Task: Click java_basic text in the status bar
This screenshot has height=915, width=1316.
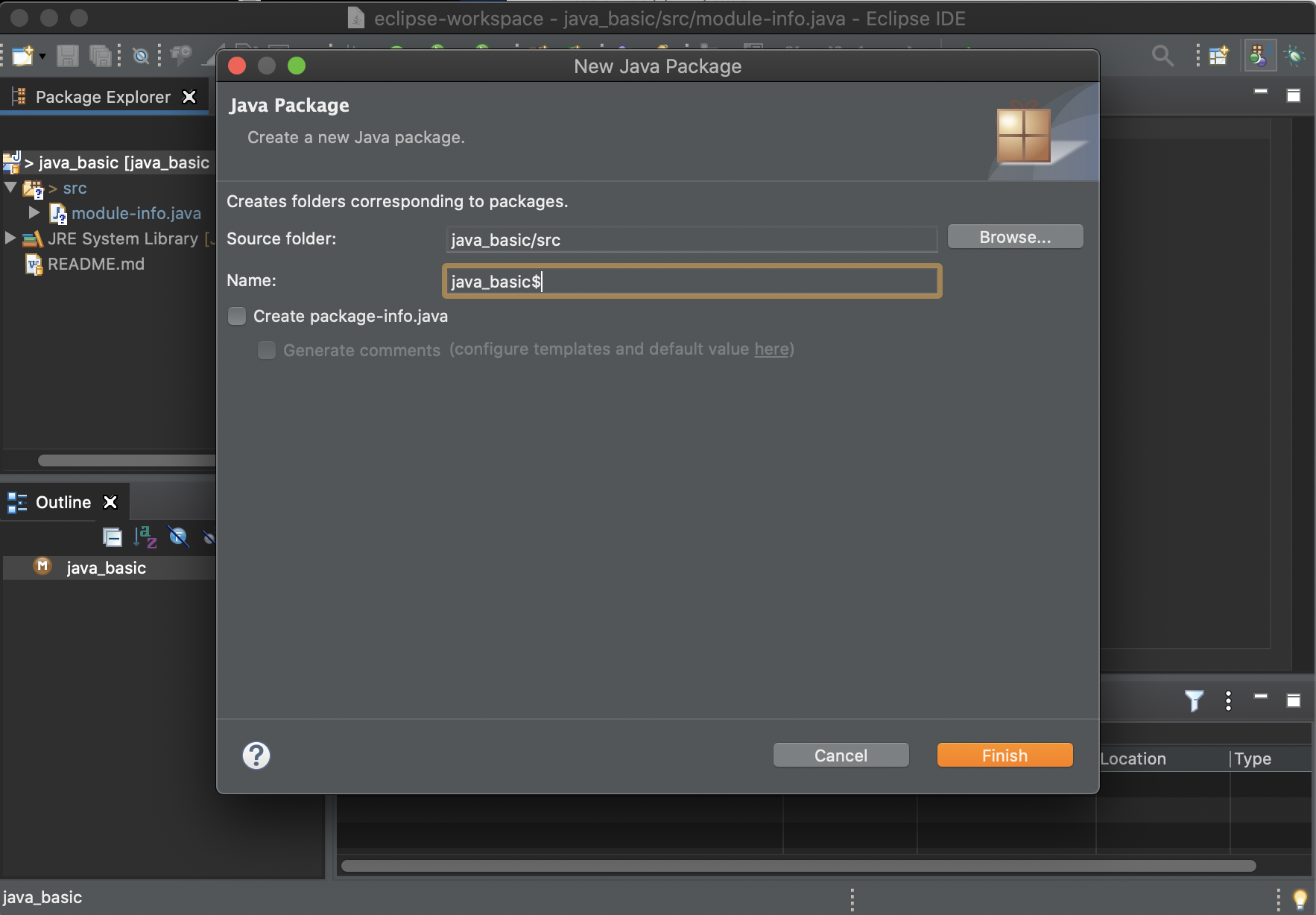Action: tap(42, 897)
